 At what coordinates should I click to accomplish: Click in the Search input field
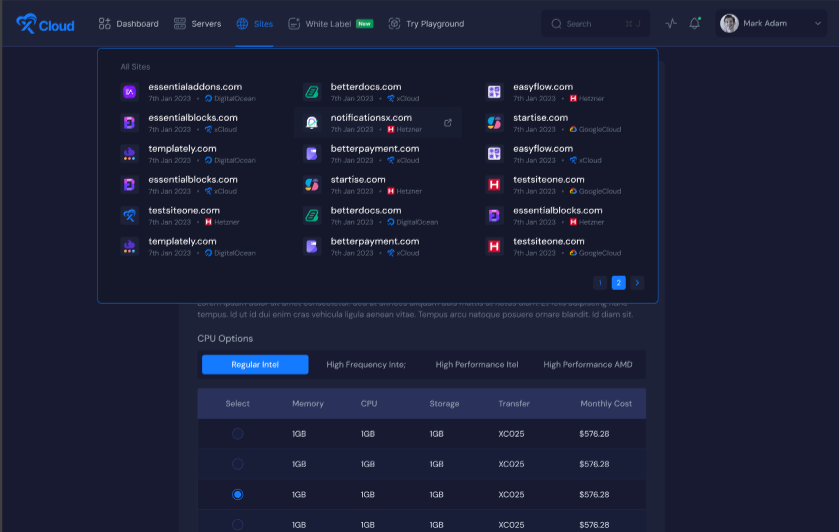click(596, 24)
